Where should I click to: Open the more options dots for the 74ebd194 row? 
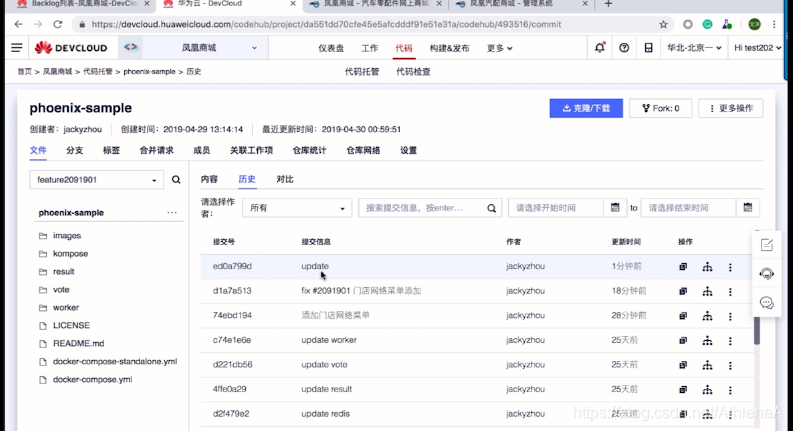(730, 316)
